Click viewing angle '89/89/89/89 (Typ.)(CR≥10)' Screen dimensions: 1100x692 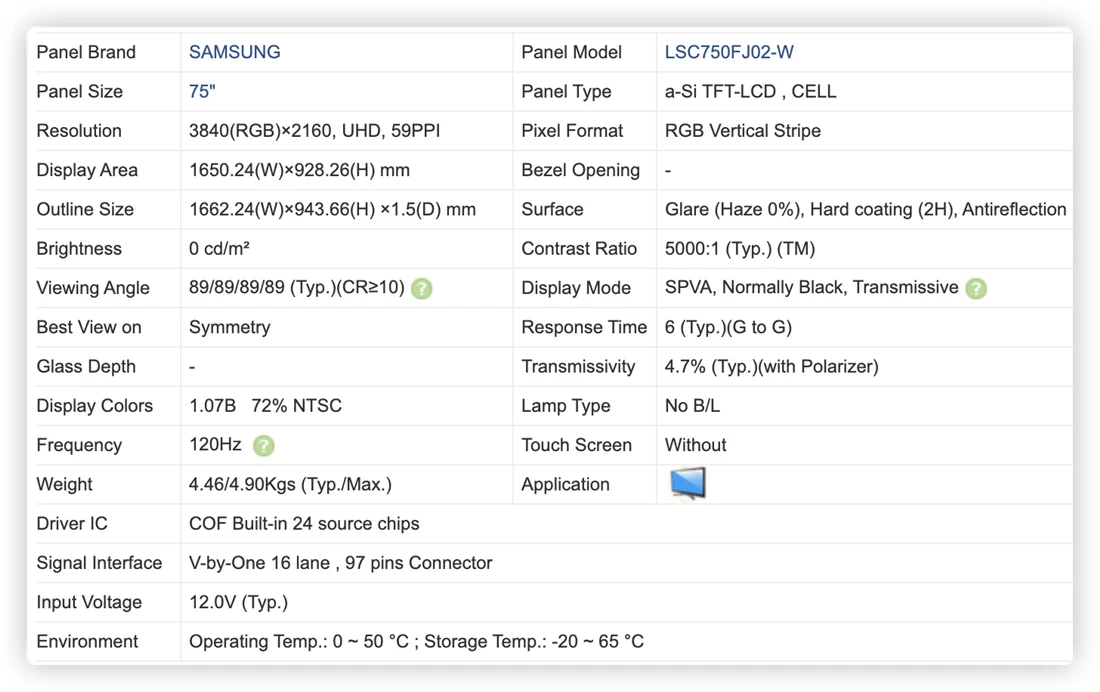coord(297,287)
